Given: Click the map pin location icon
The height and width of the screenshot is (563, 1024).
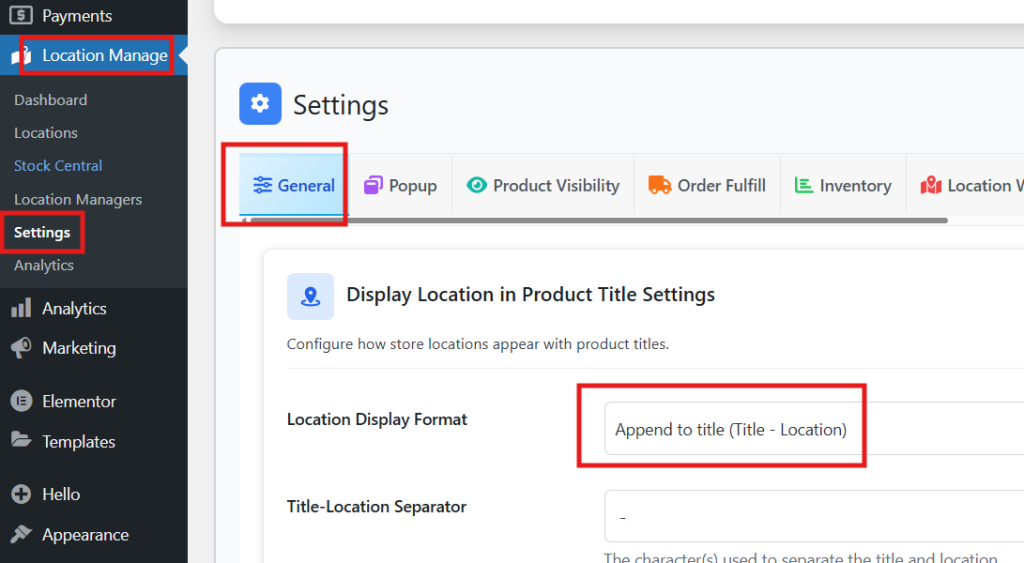Looking at the screenshot, I should [310, 296].
